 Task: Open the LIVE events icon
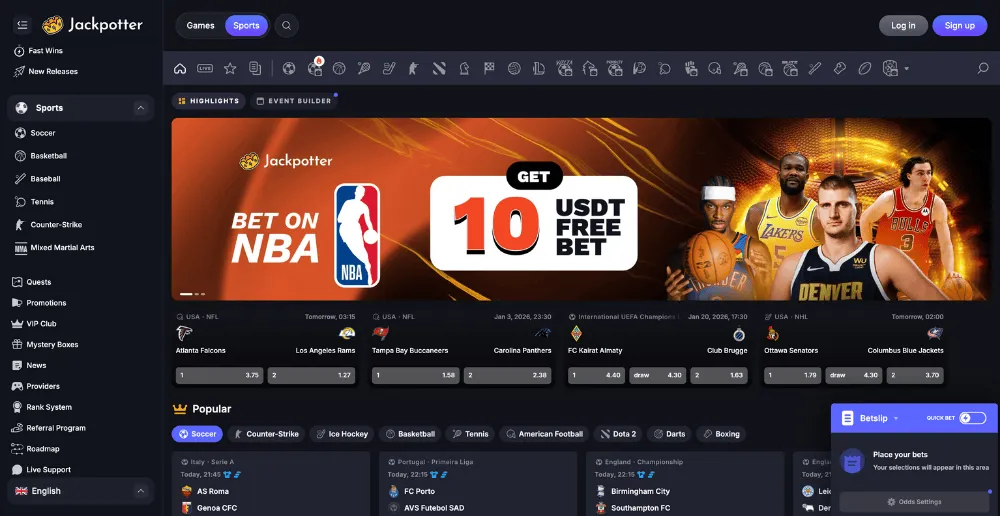[205, 69]
